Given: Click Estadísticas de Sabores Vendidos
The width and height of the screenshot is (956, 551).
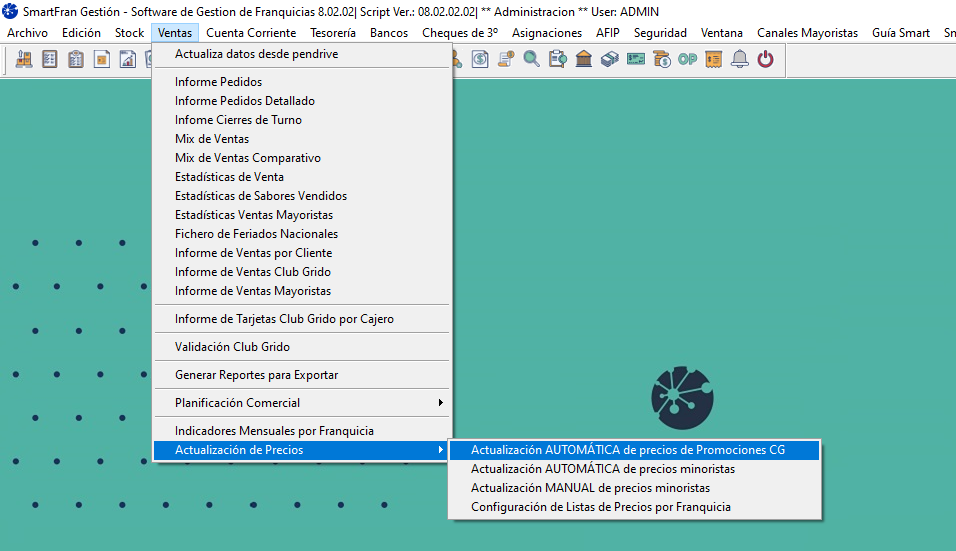Looking at the screenshot, I should pyautogui.click(x=260, y=196).
